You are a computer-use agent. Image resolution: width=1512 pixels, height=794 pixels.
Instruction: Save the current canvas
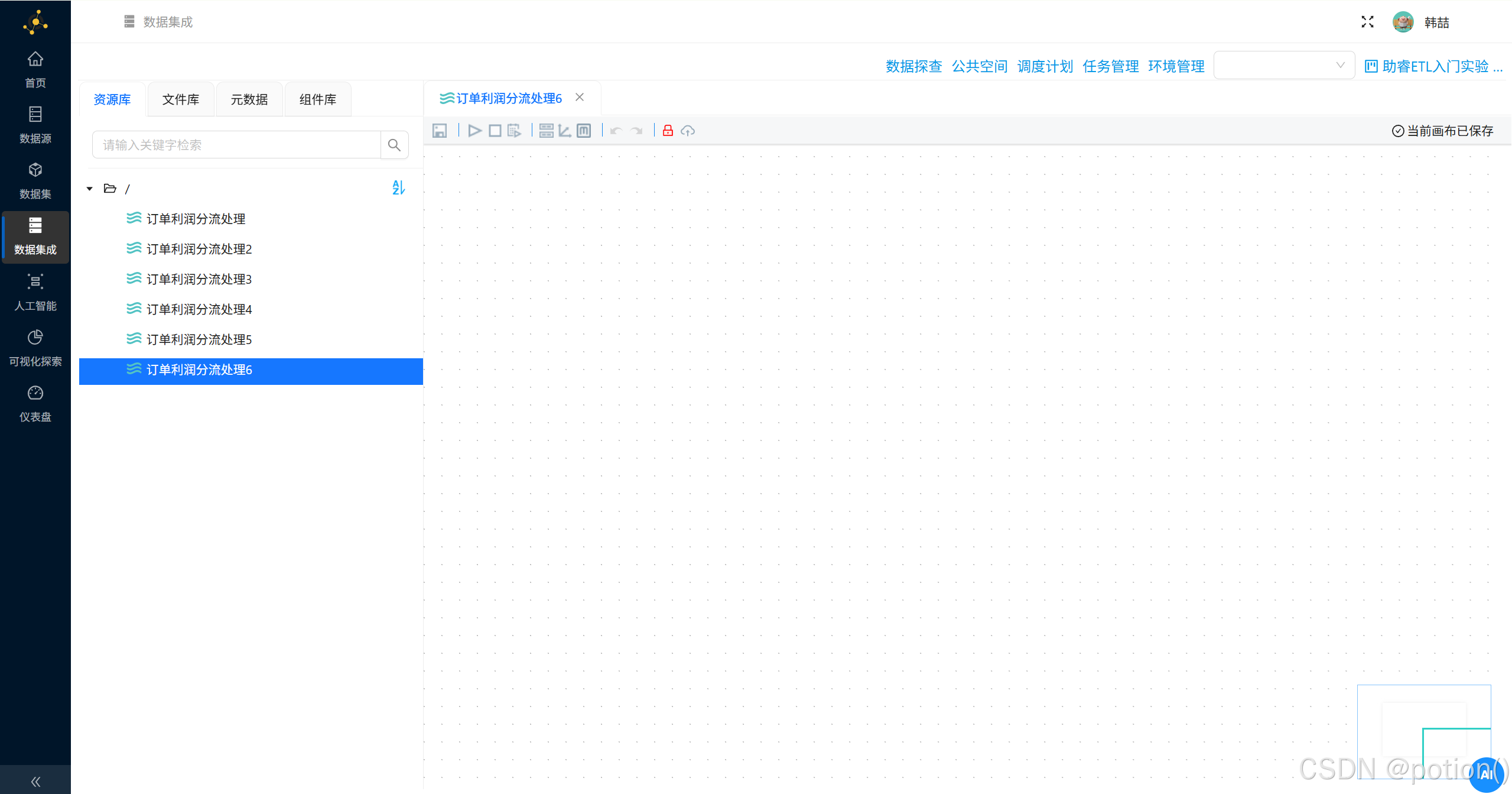[440, 130]
